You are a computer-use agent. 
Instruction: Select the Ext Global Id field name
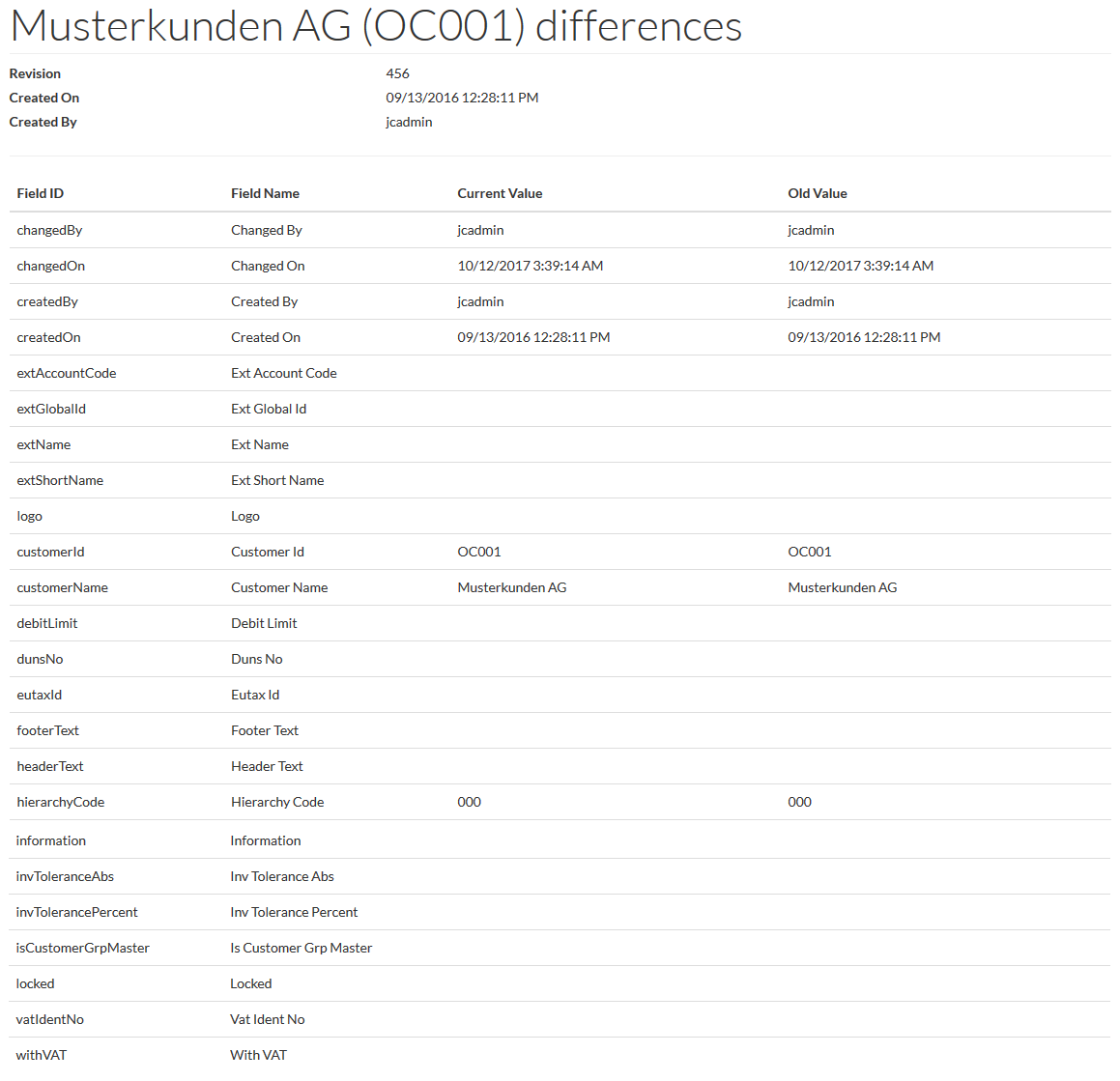coord(269,409)
